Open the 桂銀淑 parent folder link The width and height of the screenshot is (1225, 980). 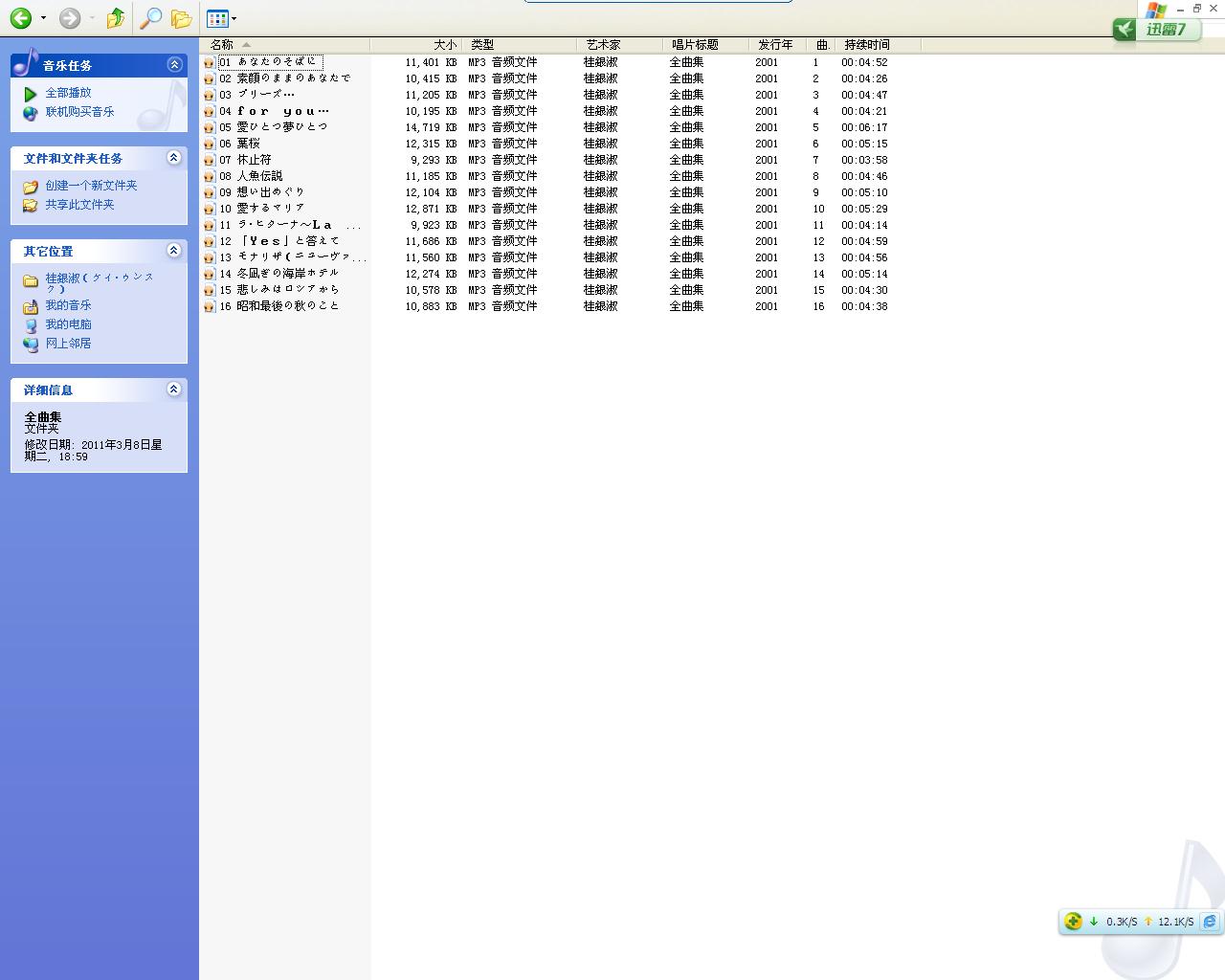click(x=100, y=283)
